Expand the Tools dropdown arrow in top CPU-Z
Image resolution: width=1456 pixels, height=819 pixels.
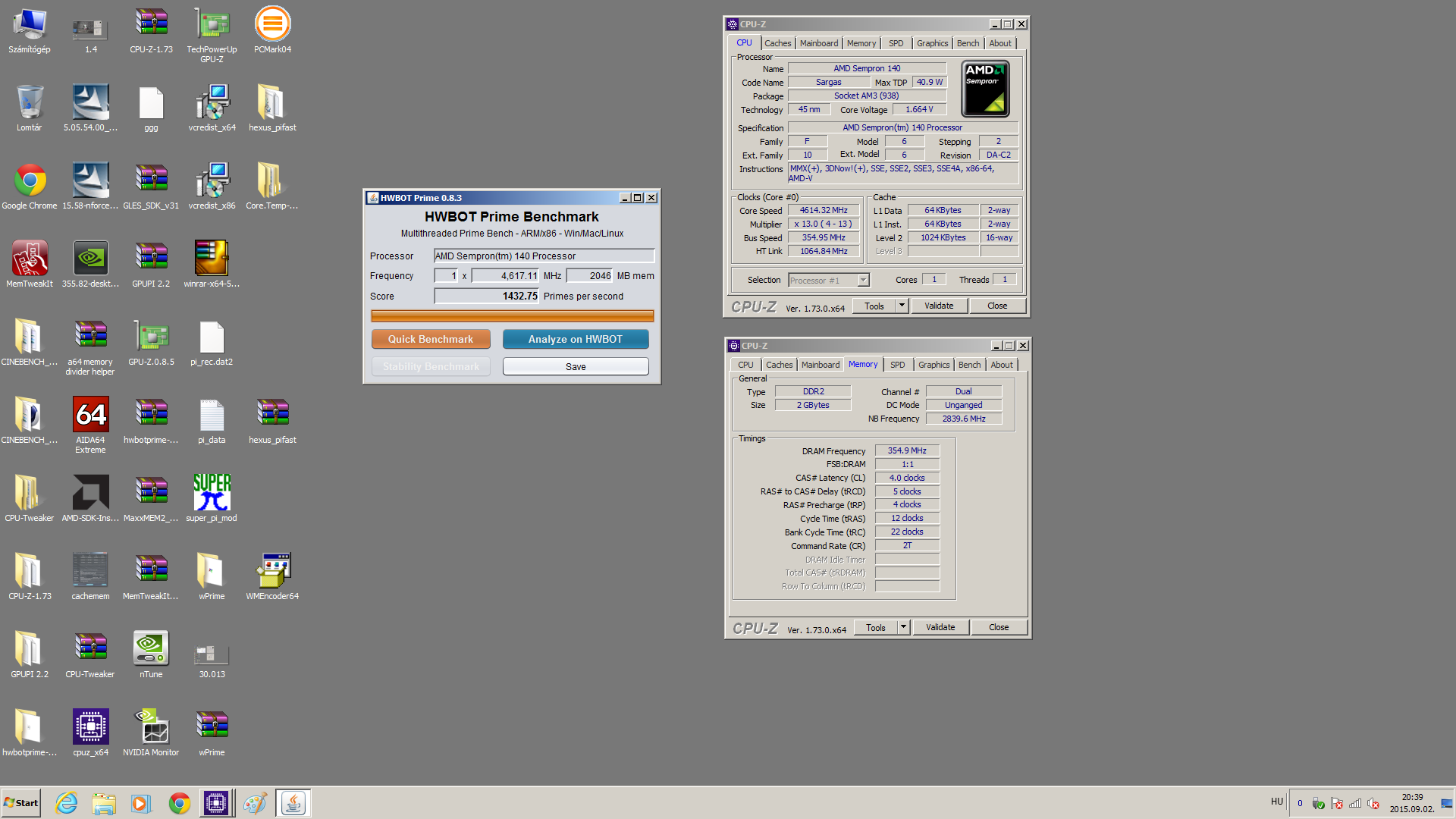902,306
